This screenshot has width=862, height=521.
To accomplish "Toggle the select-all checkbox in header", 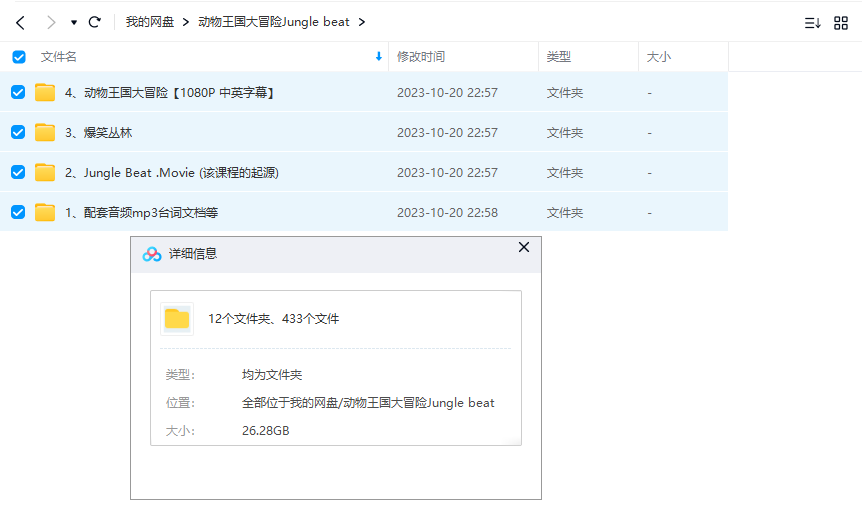I will [18, 57].
